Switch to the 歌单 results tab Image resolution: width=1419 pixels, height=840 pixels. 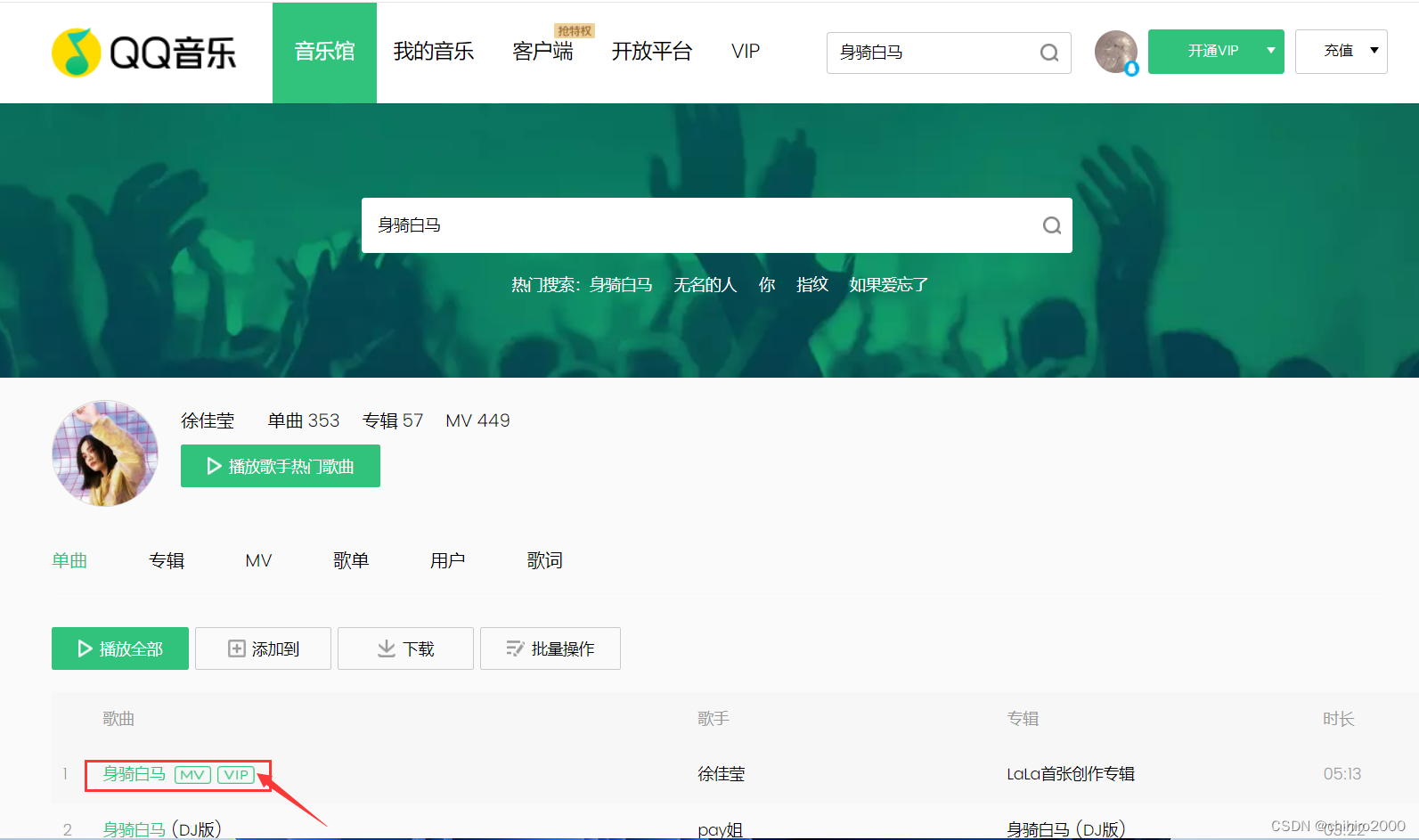(351, 560)
